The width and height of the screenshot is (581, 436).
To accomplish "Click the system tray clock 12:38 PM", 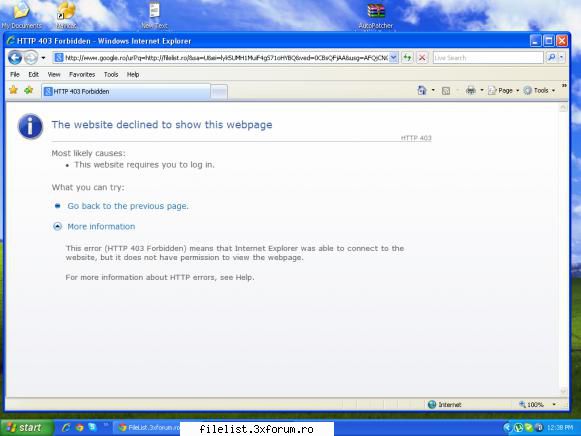I will (x=560, y=428).
